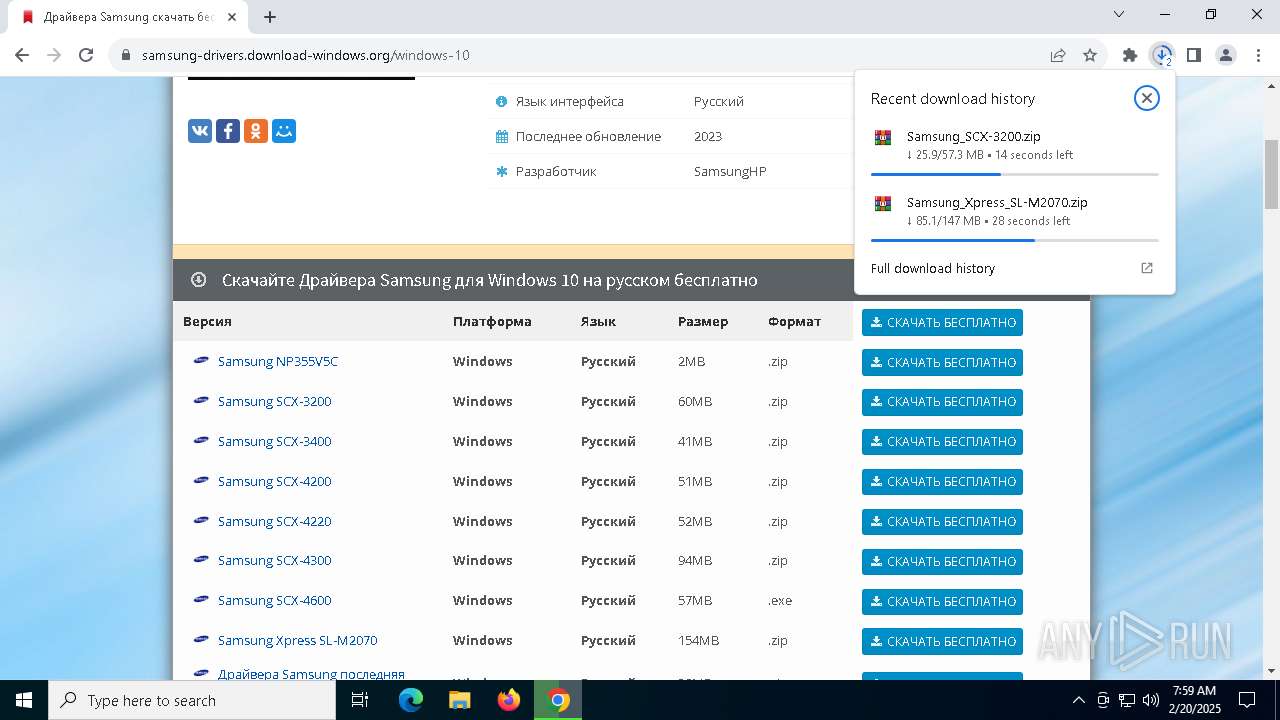
Task: Open the notification center icon
Action: click(1247, 700)
